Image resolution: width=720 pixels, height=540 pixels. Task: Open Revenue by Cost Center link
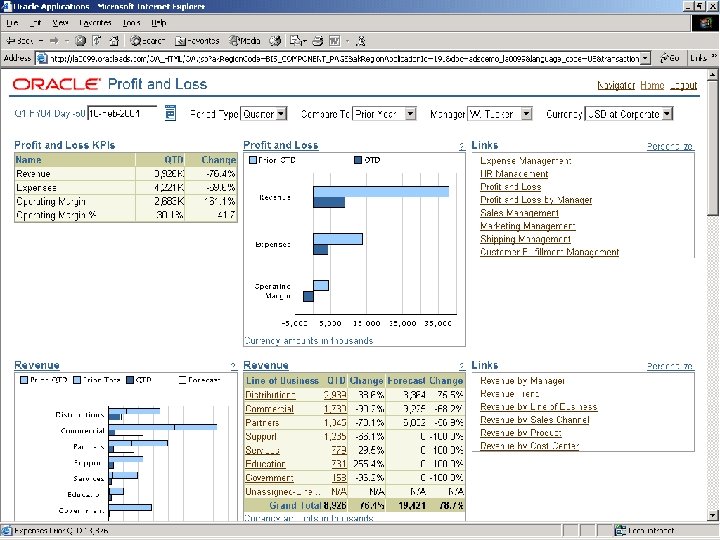[x=529, y=445]
